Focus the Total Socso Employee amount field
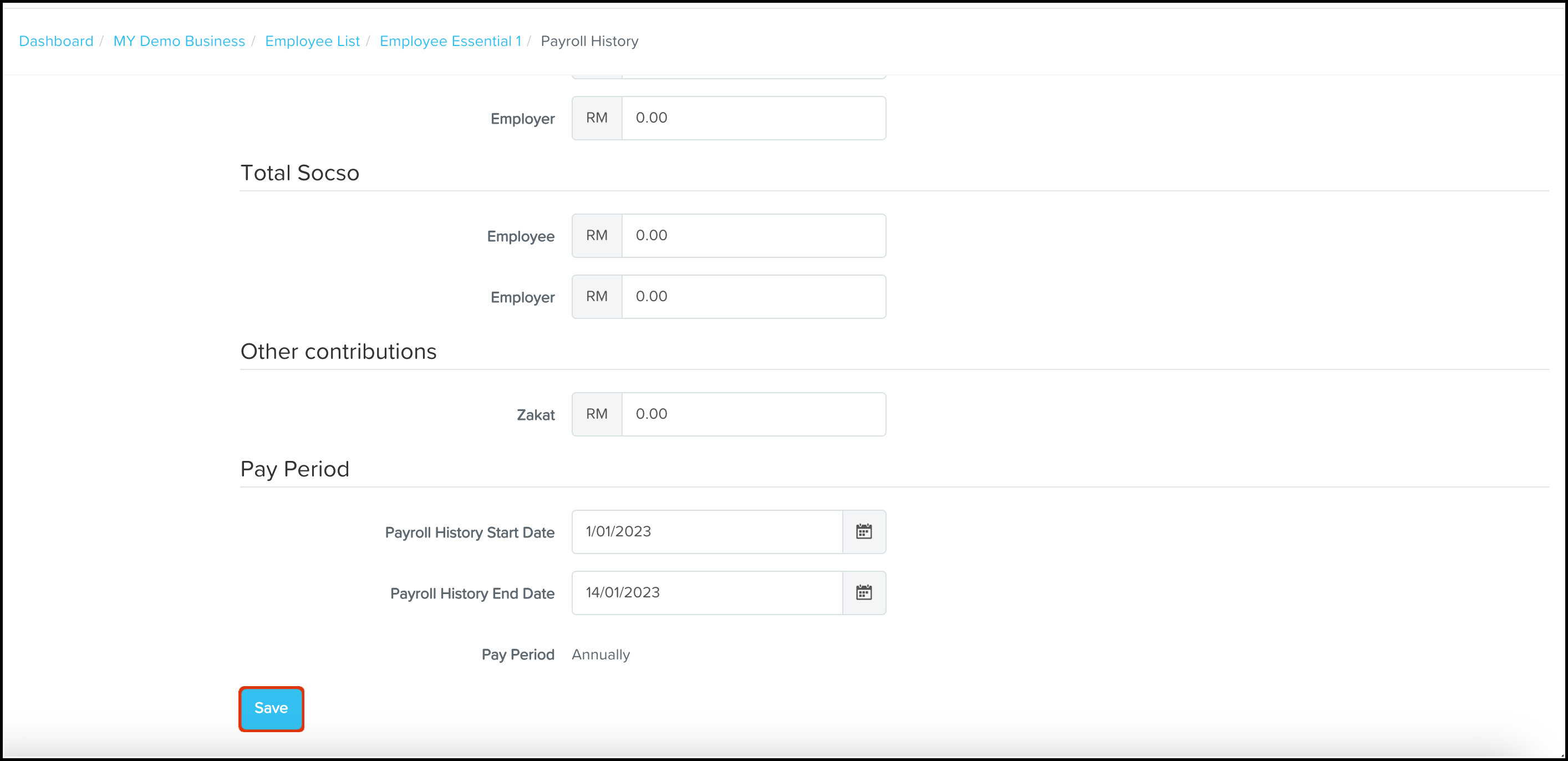The image size is (1568, 761). [754, 236]
